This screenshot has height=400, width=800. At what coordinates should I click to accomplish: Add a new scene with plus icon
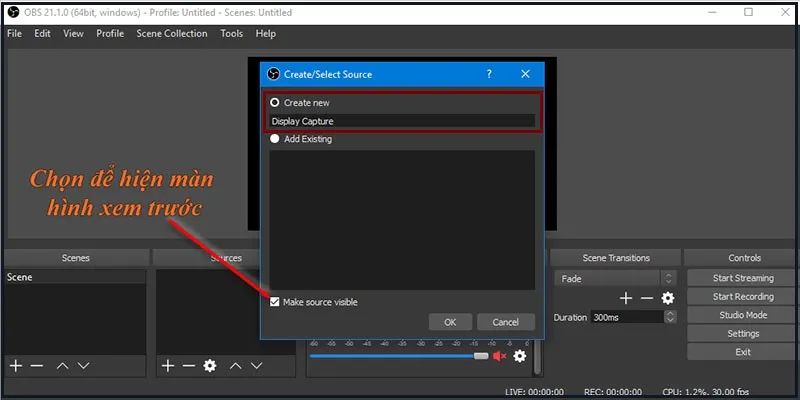click(16, 366)
